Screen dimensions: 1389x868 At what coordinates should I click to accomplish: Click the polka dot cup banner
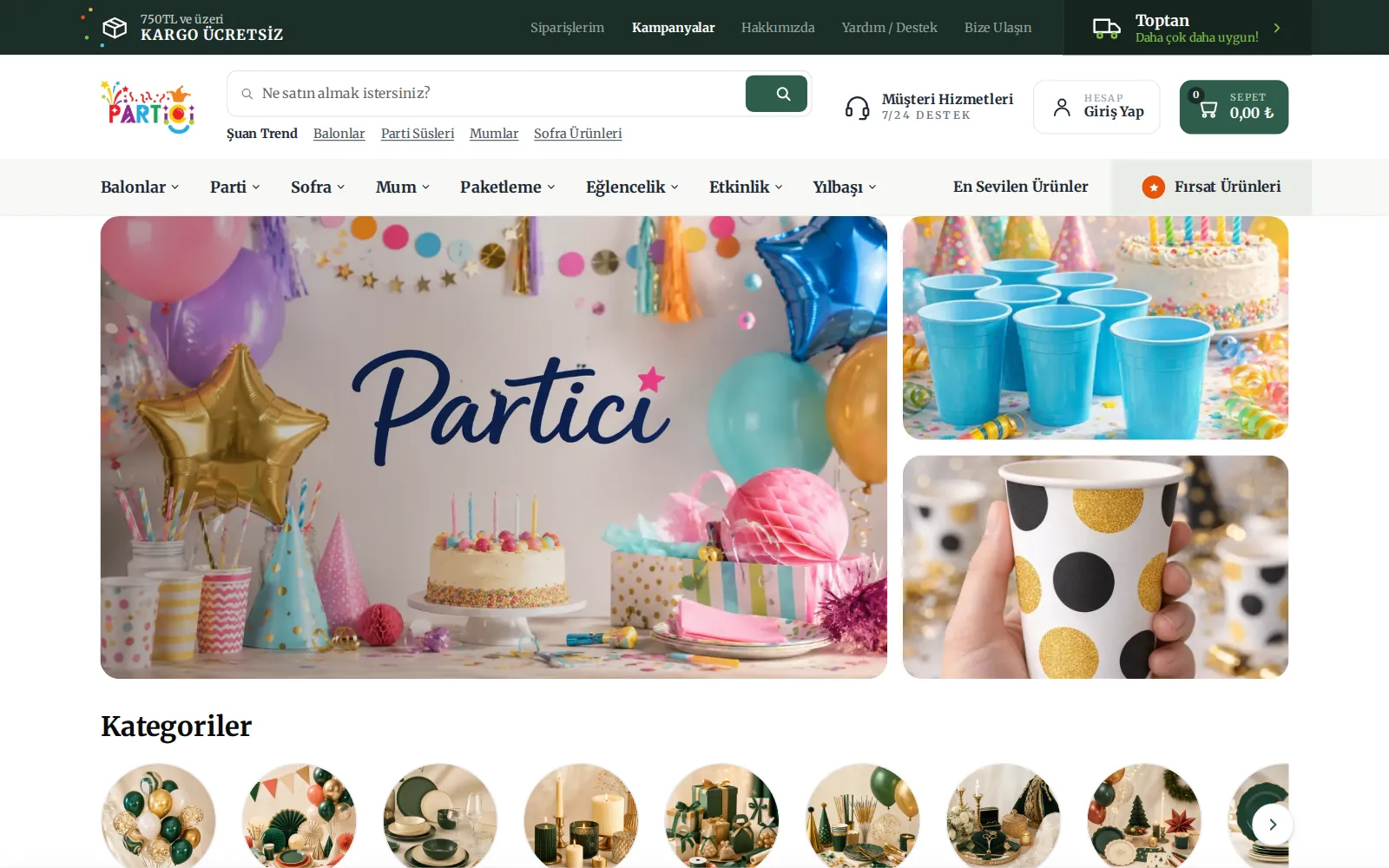pyautogui.click(x=1096, y=567)
